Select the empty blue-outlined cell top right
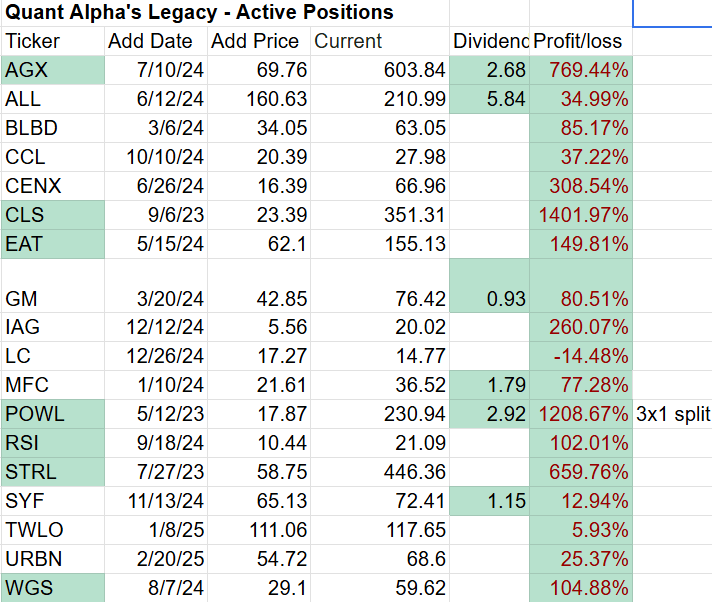The image size is (712, 602). [672, 13]
